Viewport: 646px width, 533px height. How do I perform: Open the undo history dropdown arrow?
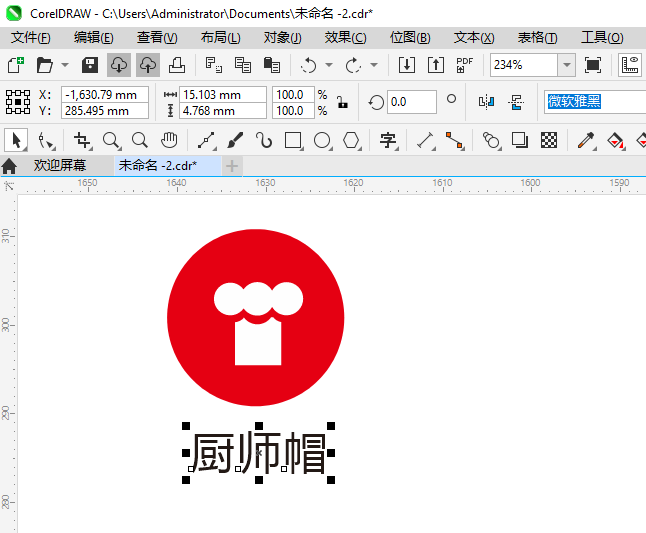329,65
